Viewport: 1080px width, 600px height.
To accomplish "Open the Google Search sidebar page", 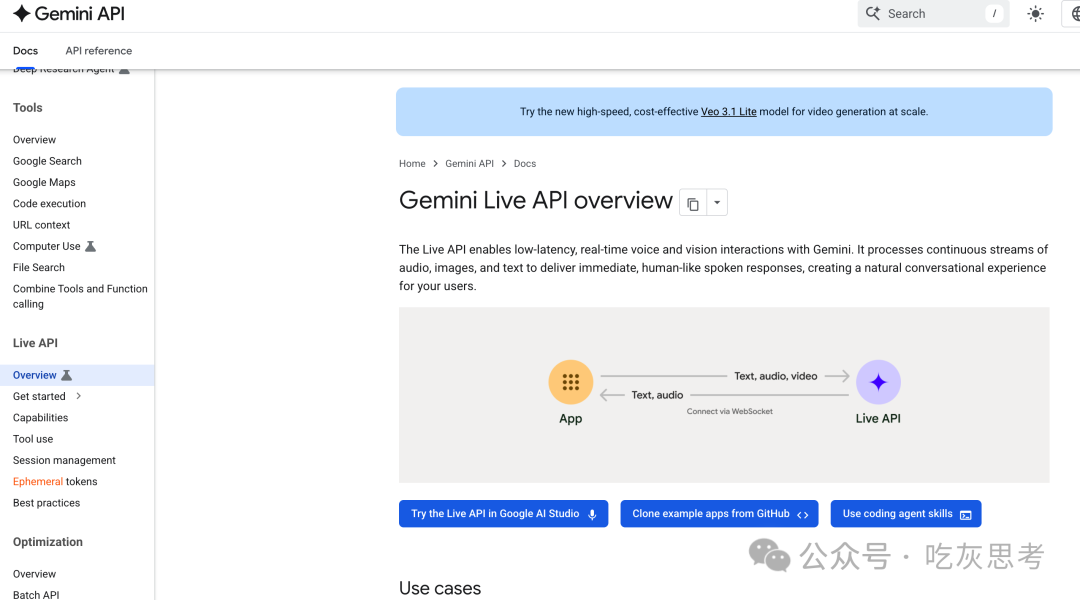I will 48,161.
